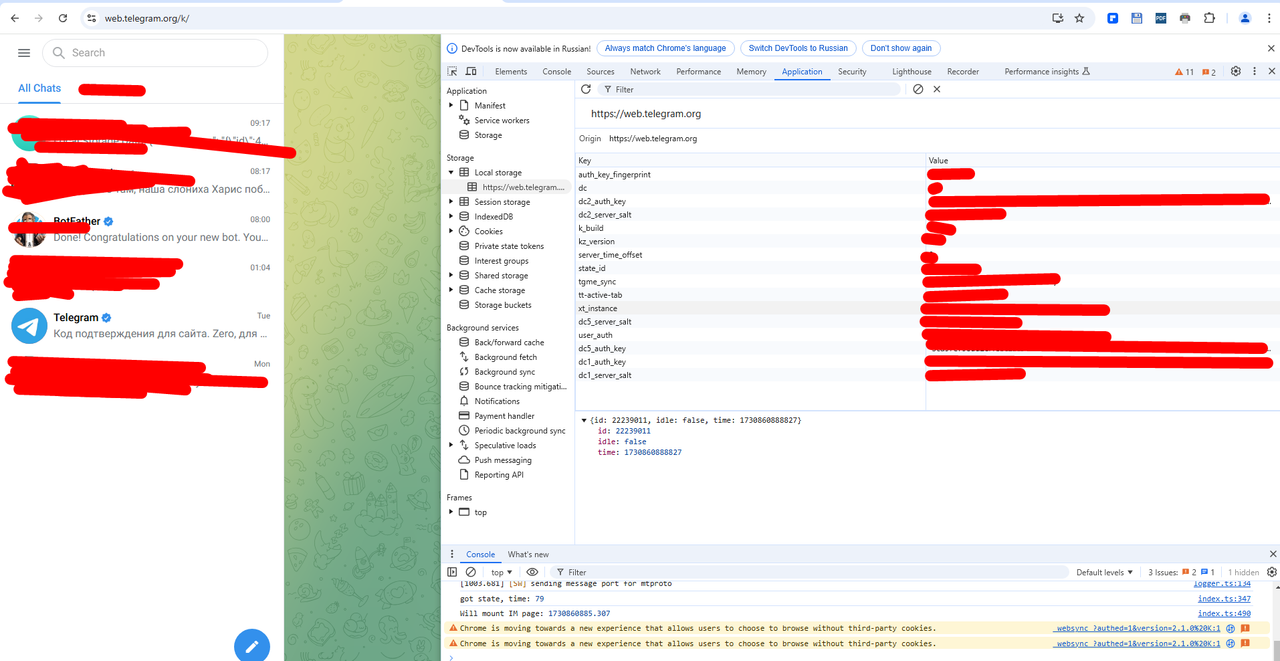Click the search field in Telegram sidebar

click(155, 52)
